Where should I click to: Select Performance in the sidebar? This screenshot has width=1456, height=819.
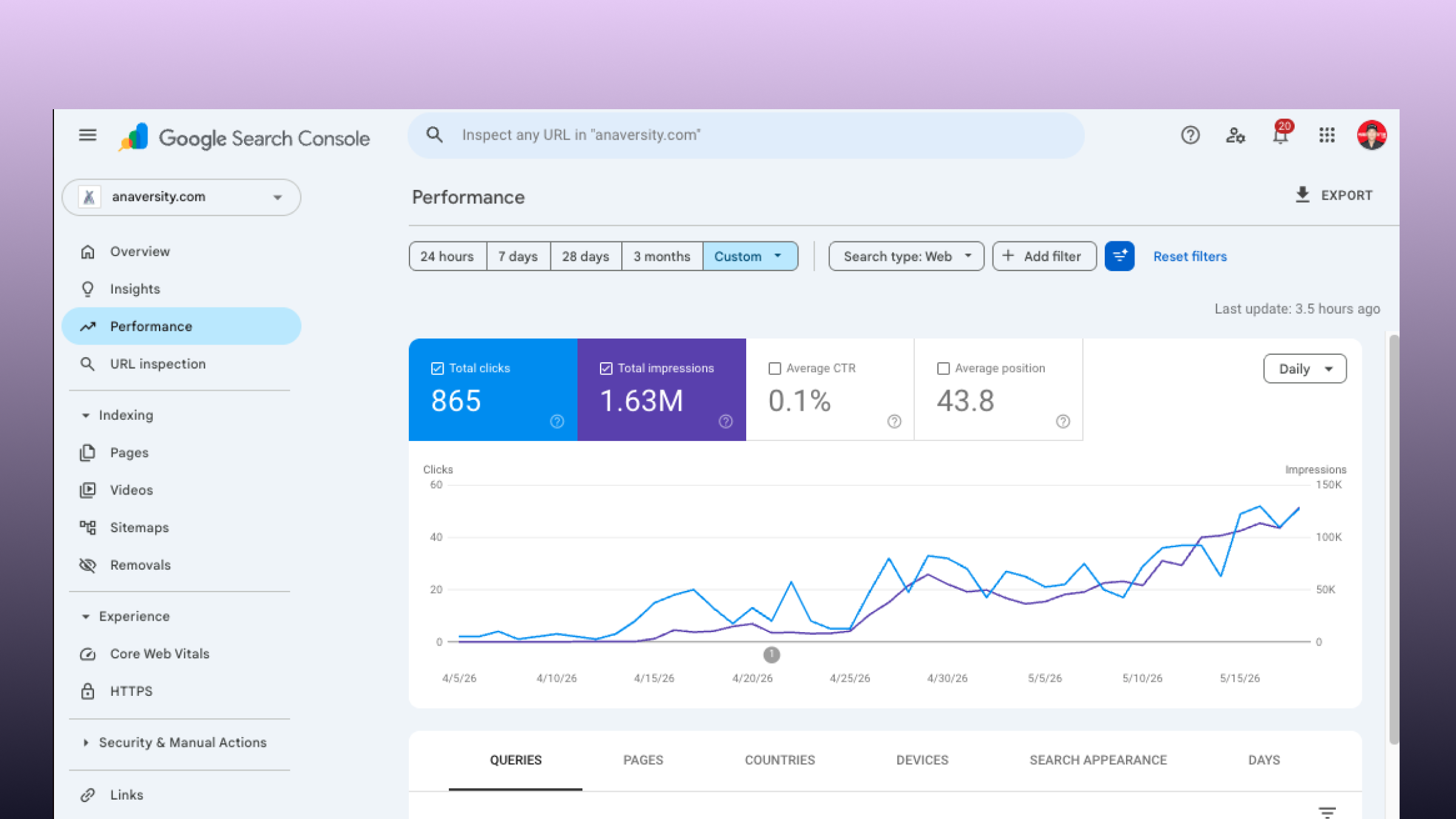pos(181,326)
